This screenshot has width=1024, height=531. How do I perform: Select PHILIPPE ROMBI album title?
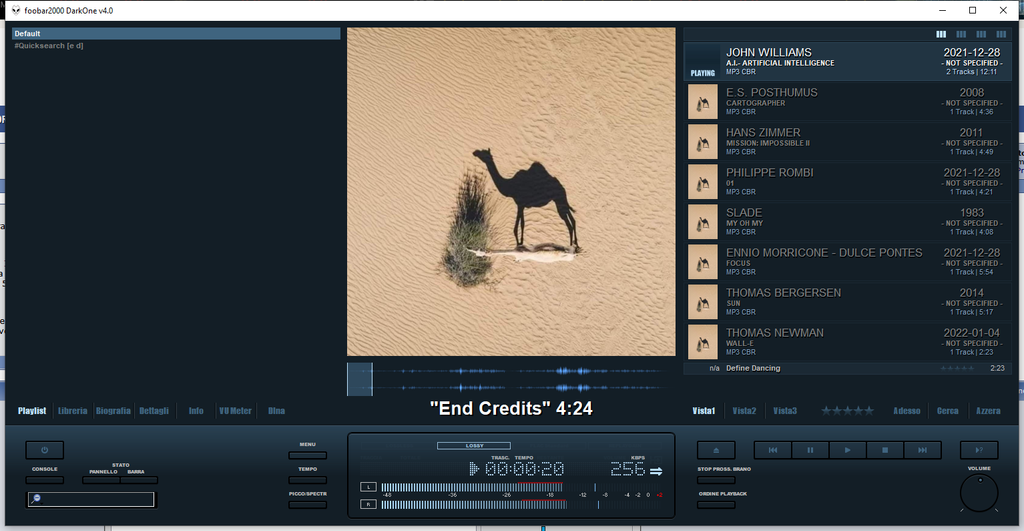tap(769, 172)
